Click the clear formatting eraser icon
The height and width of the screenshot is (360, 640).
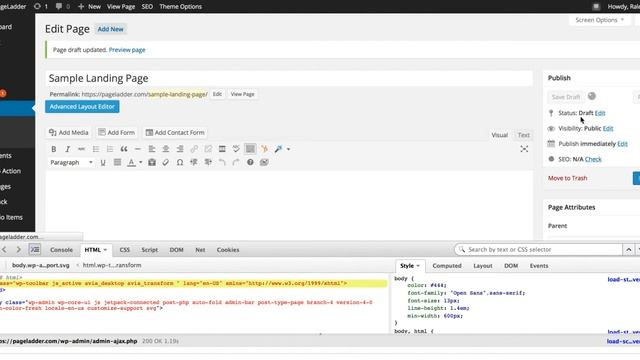pos(166,162)
